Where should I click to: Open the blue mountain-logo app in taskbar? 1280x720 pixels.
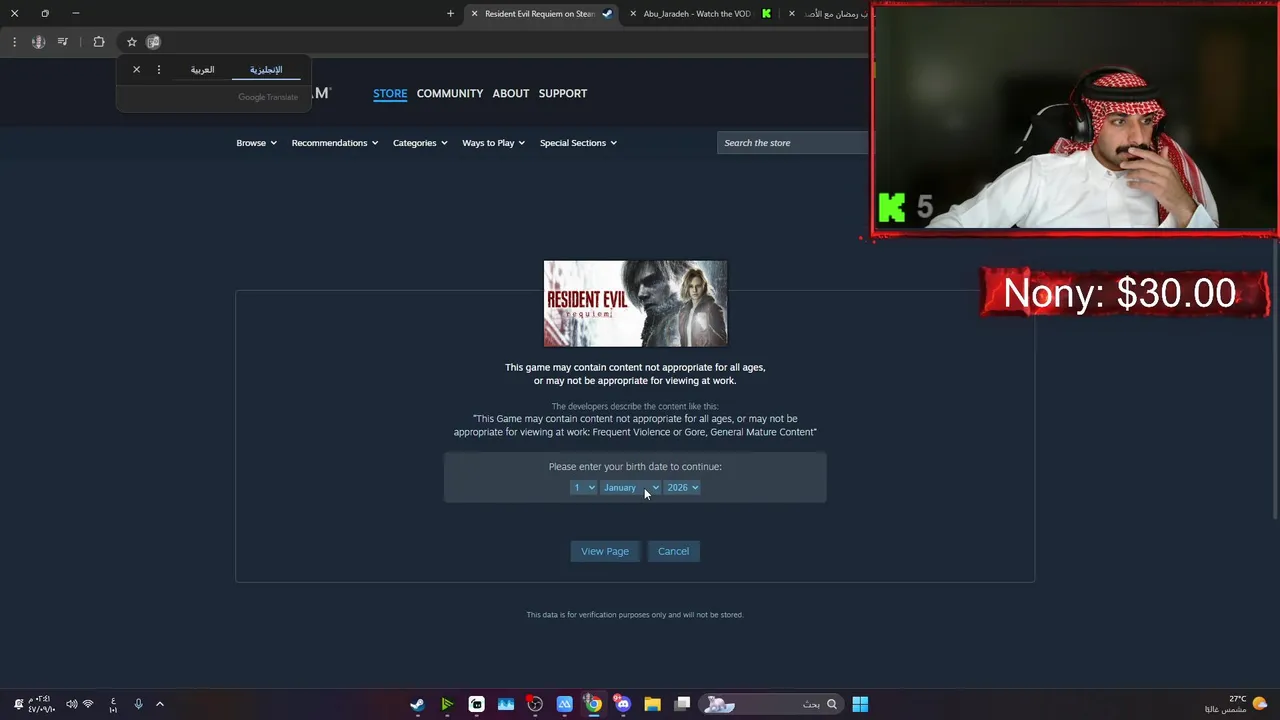(x=564, y=704)
